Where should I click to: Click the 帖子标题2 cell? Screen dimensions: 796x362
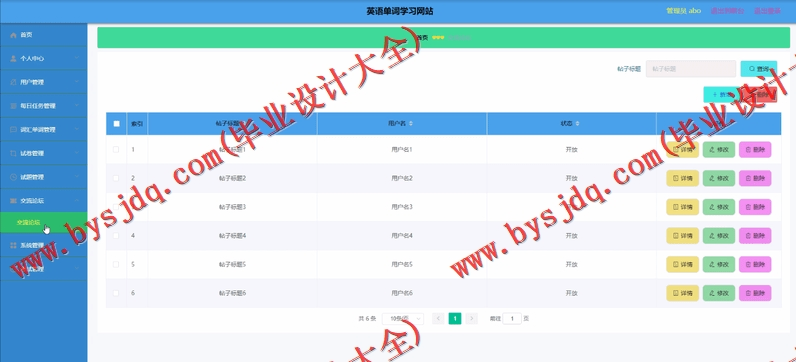[233, 178]
